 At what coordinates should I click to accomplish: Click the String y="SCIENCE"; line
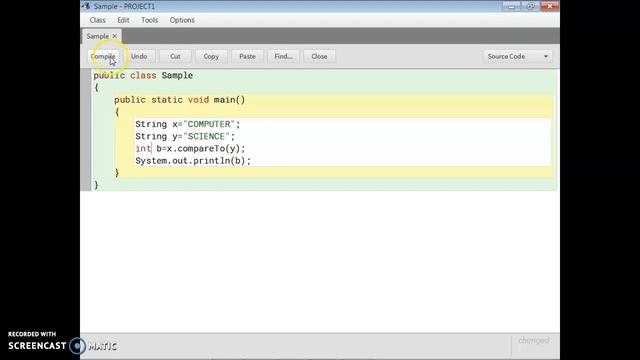(x=185, y=136)
